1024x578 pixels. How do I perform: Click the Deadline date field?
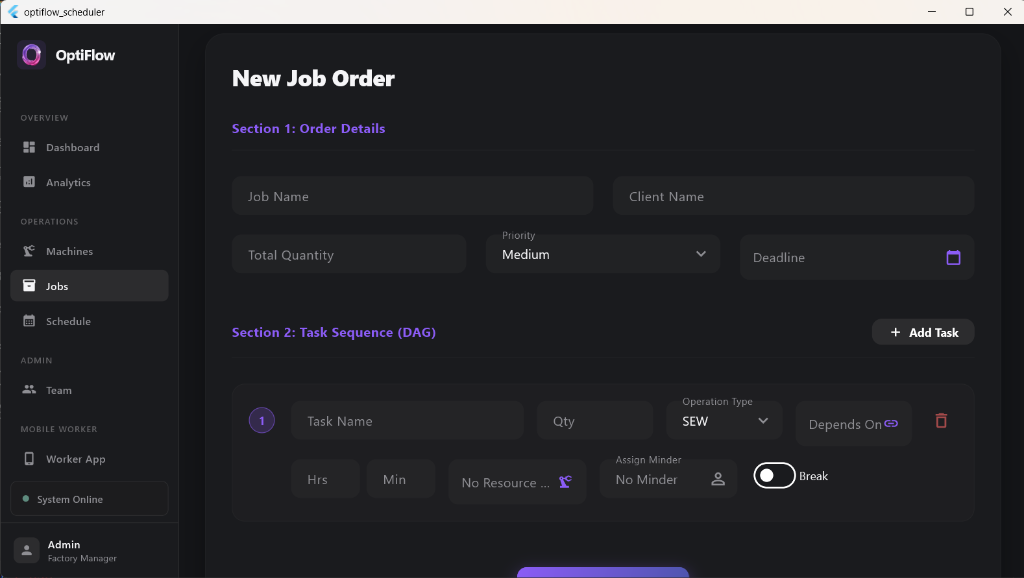[x=857, y=257]
